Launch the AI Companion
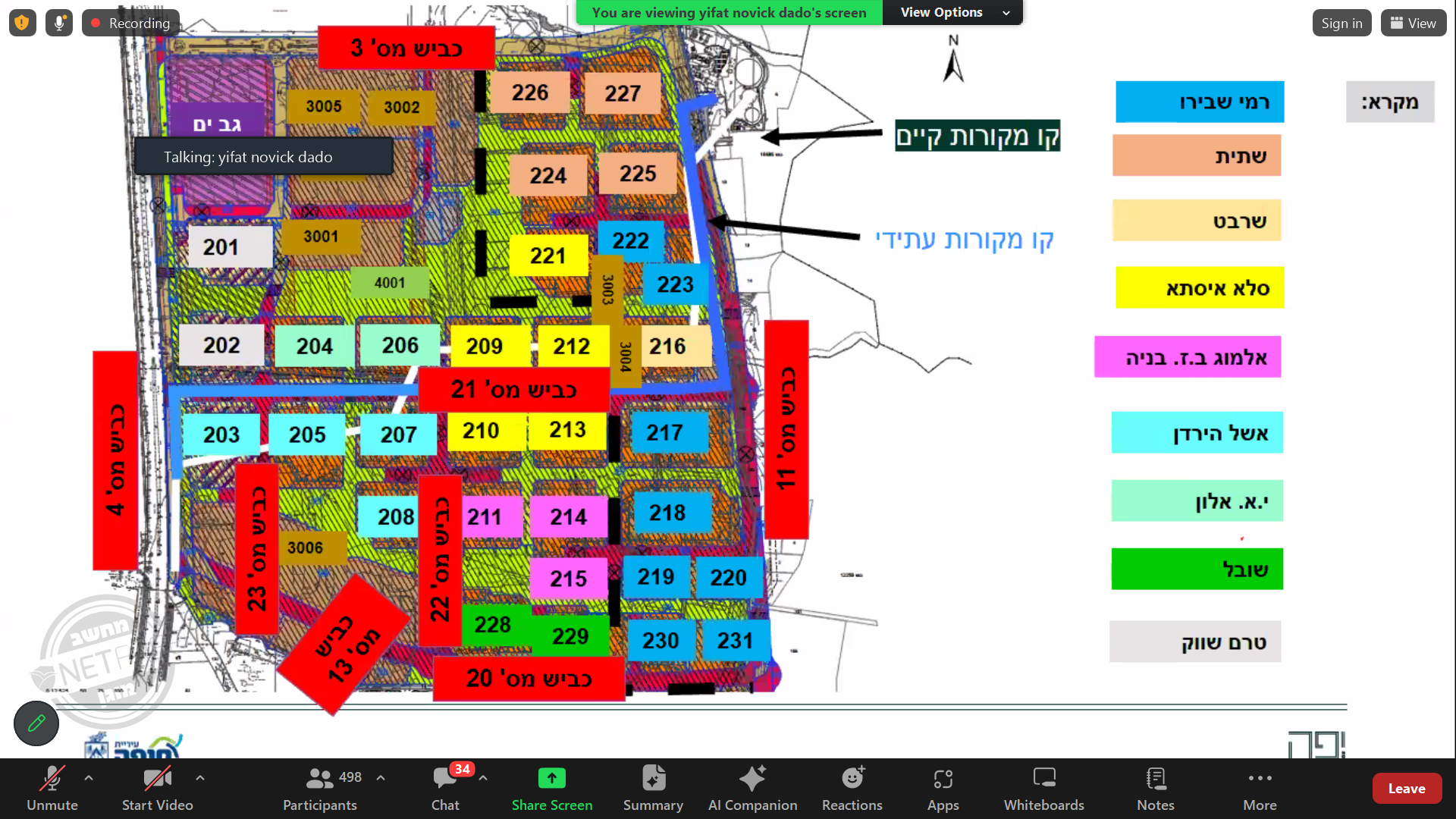This screenshot has height=819, width=1456. [x=752, y=789]
